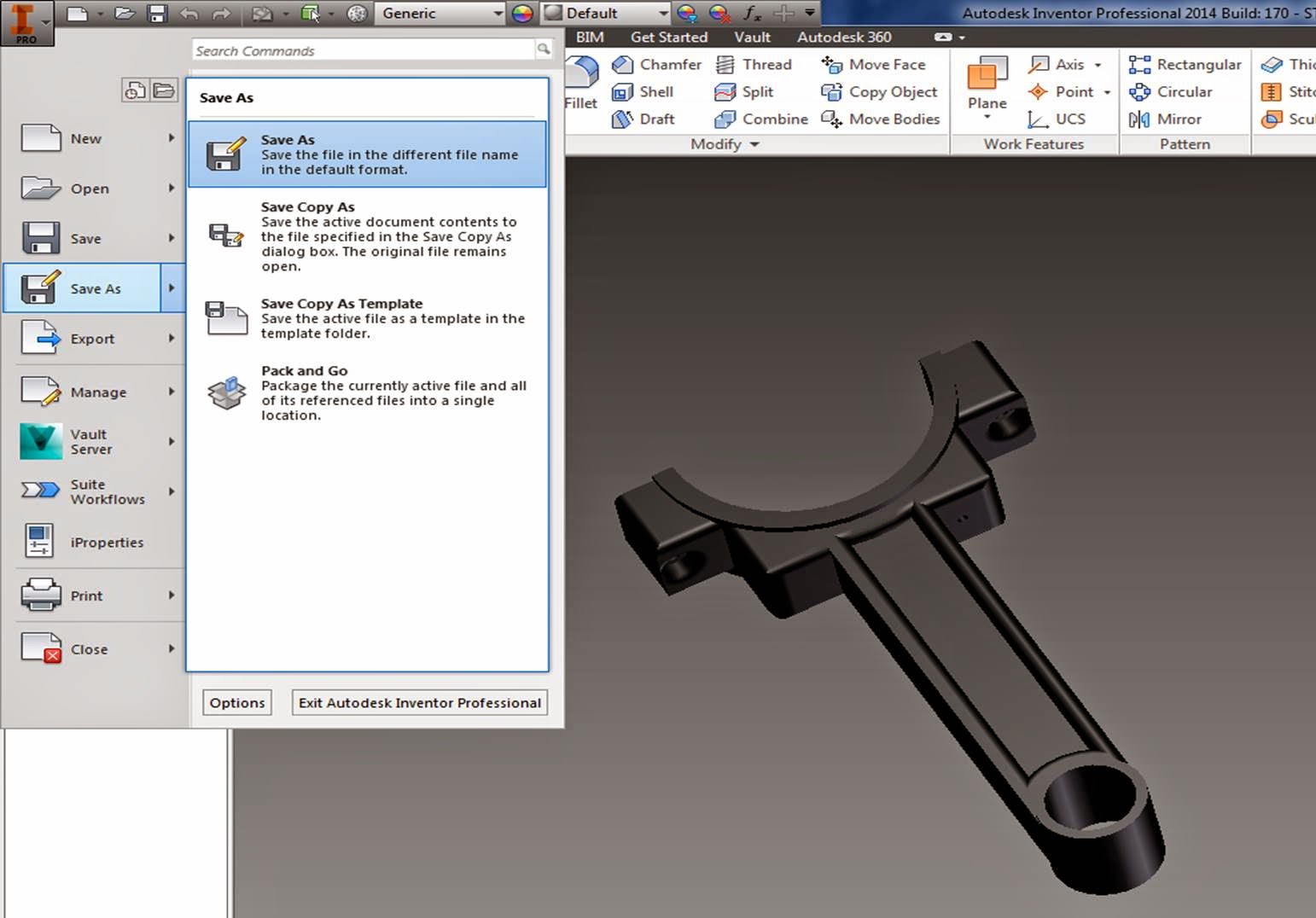Choose Save Copy As option
The width and height of the screenshot is (1316, 918).
pyautogui.click(x=367, y=236)
